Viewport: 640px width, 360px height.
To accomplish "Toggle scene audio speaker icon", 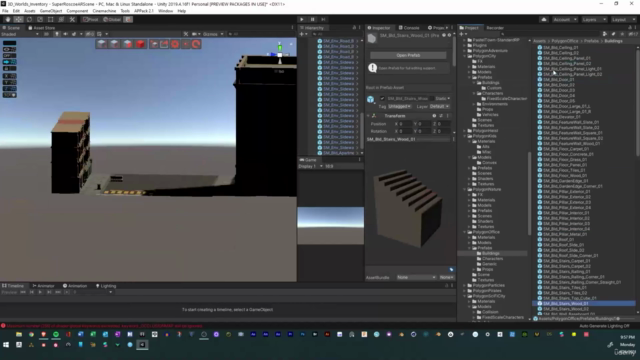I will pyautogui.click(x=65, y=34).
